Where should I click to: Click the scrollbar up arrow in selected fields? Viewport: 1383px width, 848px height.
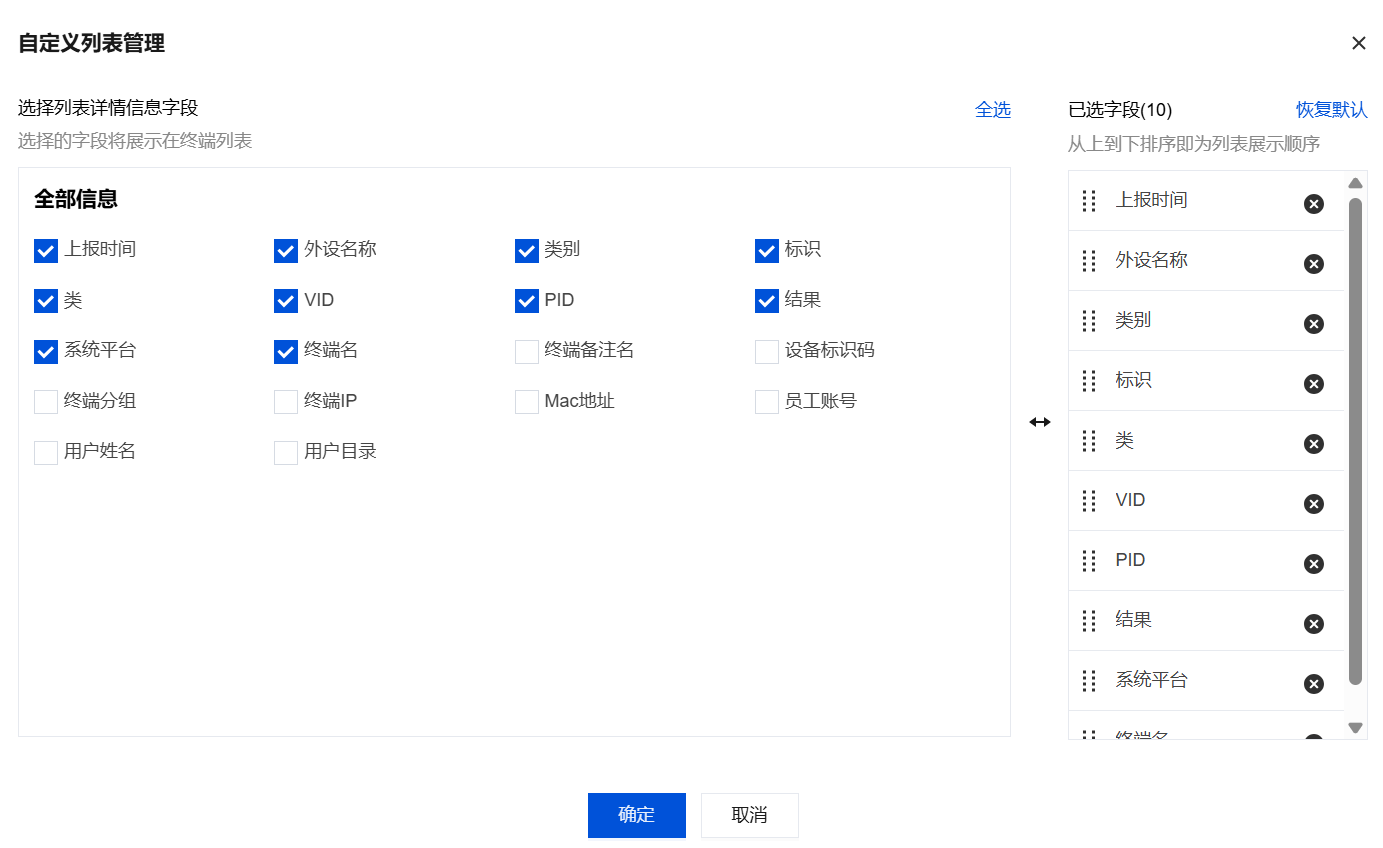[x=1355, y=183]
